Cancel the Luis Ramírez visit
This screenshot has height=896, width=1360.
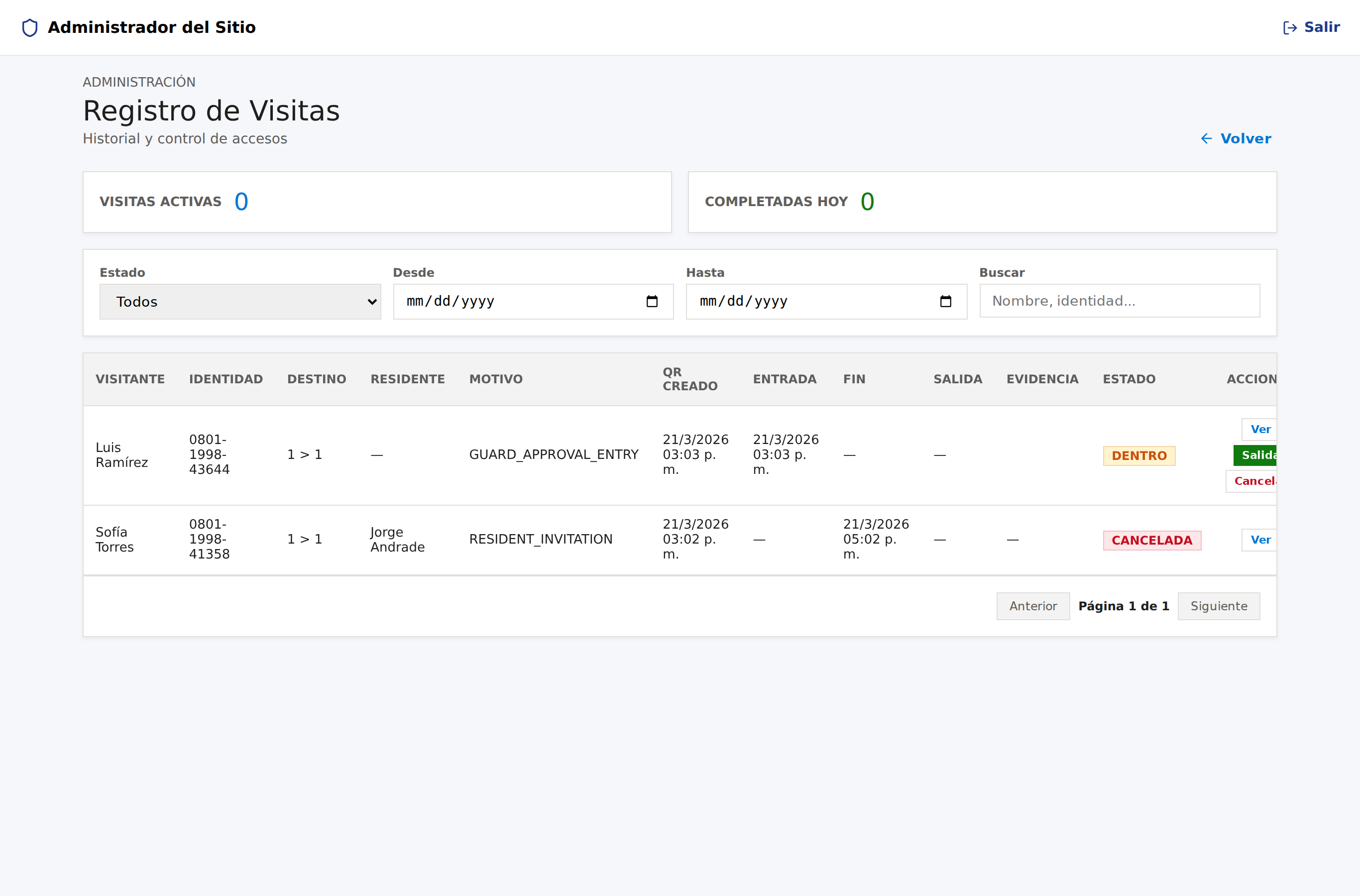[x=1251, y=481]
